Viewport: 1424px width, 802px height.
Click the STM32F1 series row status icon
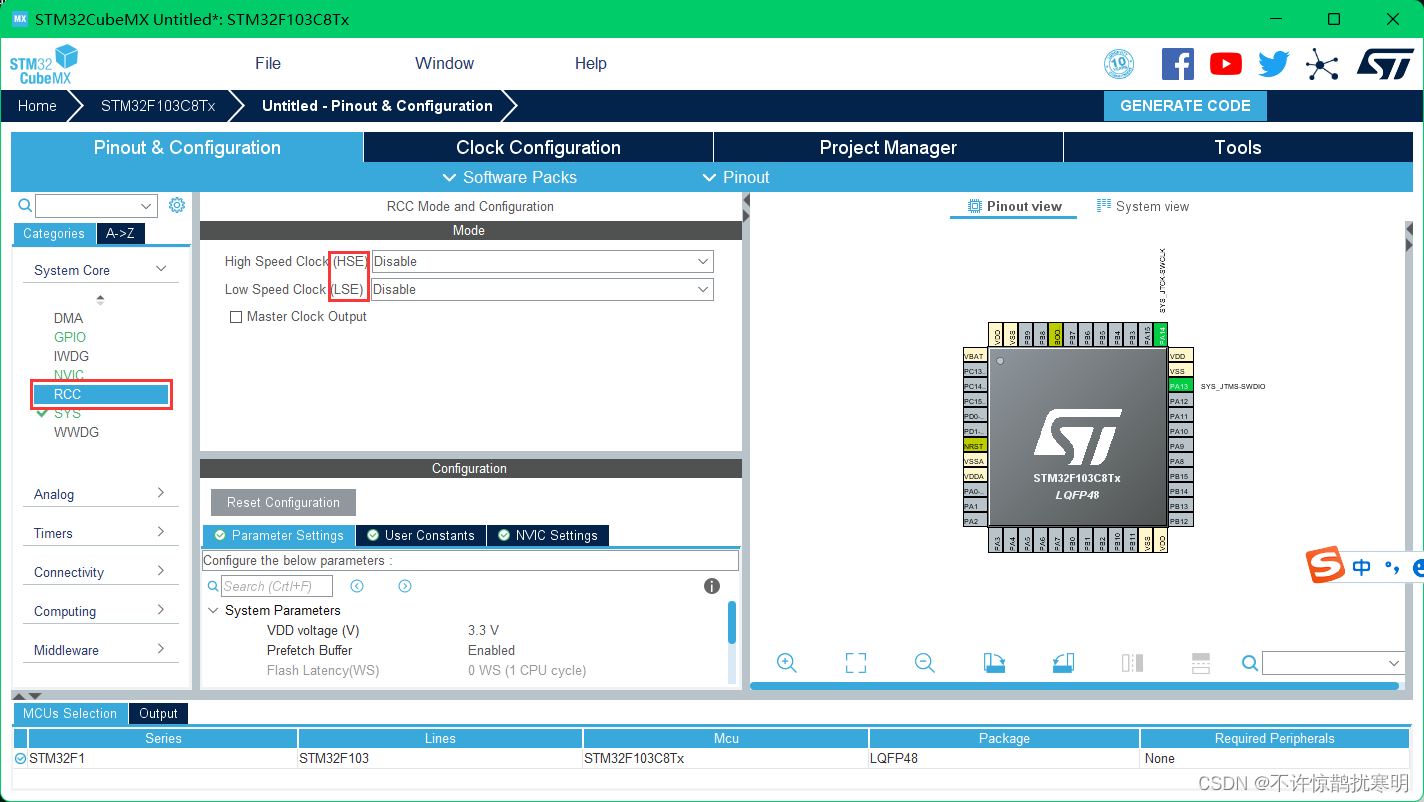(x=21, y=759)
